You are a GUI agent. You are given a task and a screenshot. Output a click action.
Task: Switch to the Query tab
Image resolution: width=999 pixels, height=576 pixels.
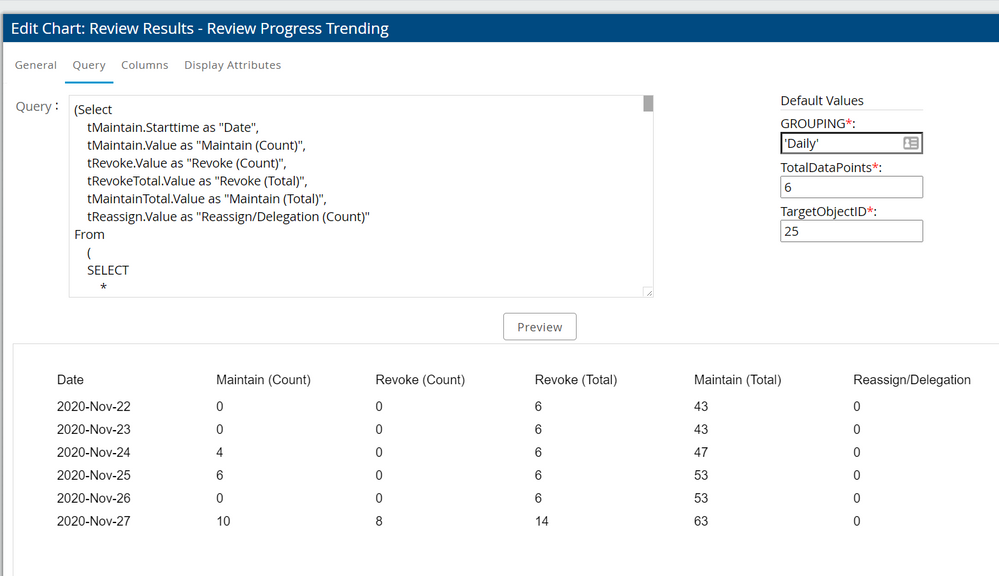tap(89, 65)
